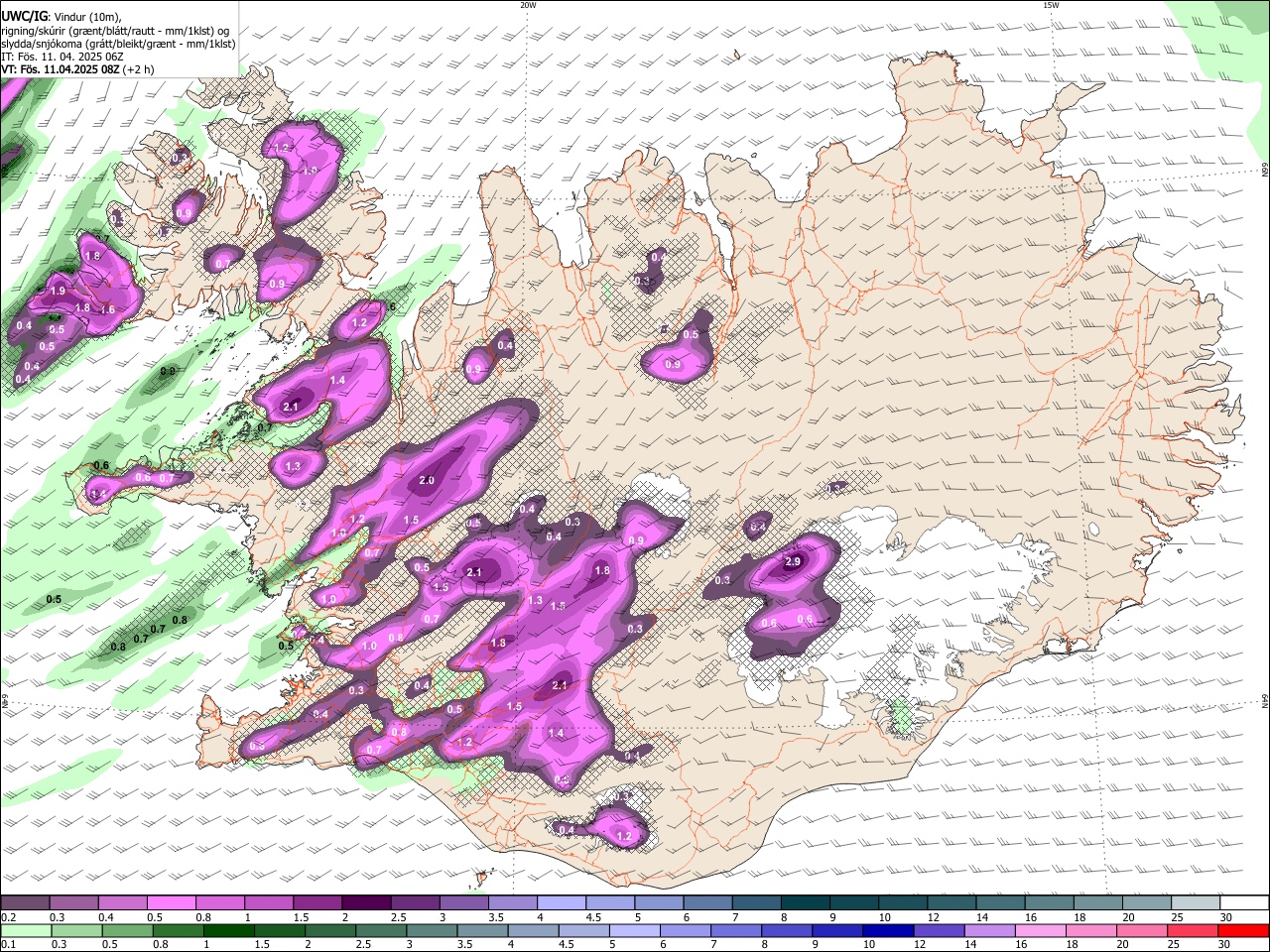Image resolution: width=1270 pixels, height=952 pixels.
Task: Pick the deep blue swatch above the bottom-row 10 label
Action: click(888, 931)
